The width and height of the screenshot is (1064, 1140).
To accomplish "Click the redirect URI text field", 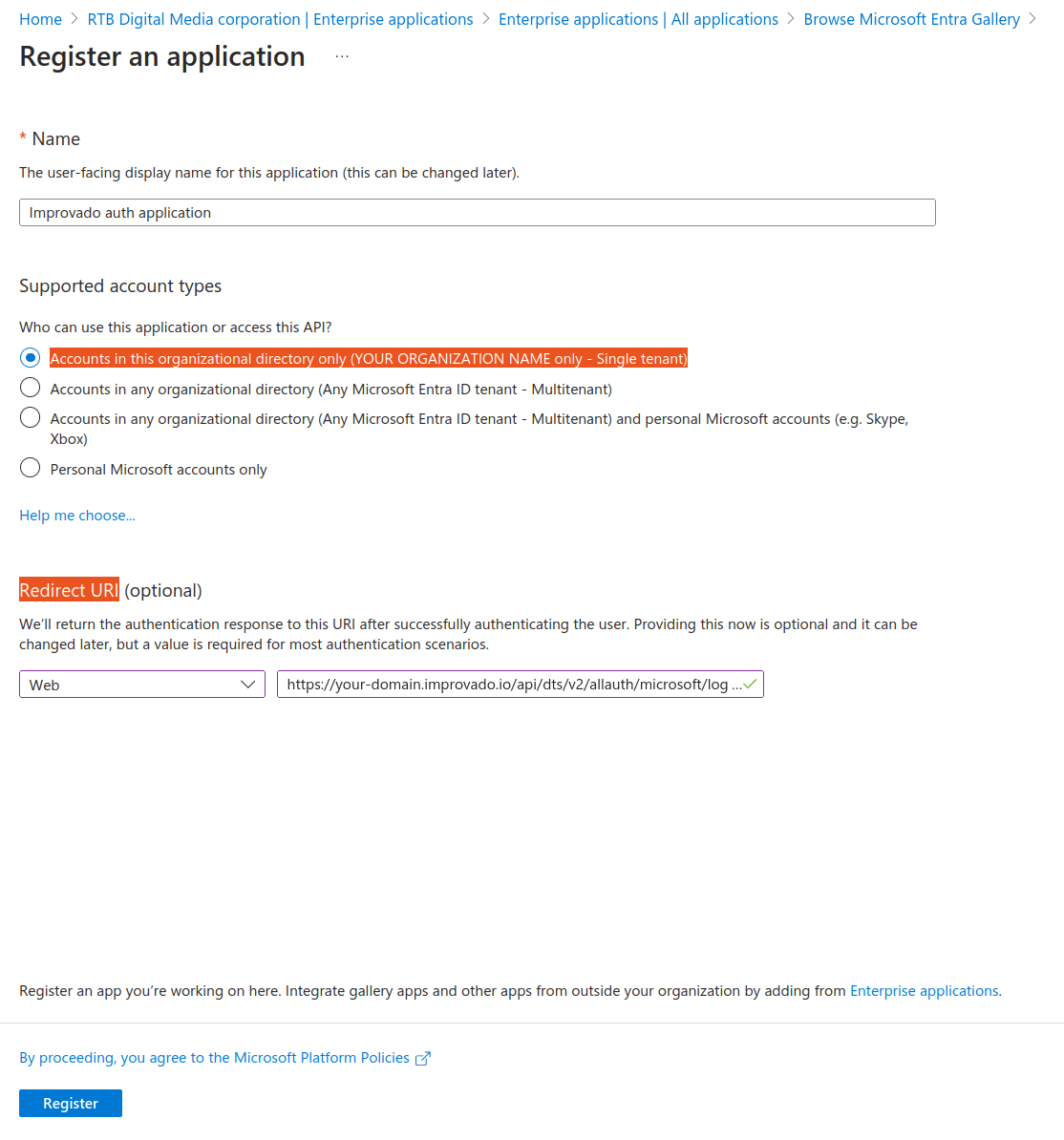I will point(520,685).
